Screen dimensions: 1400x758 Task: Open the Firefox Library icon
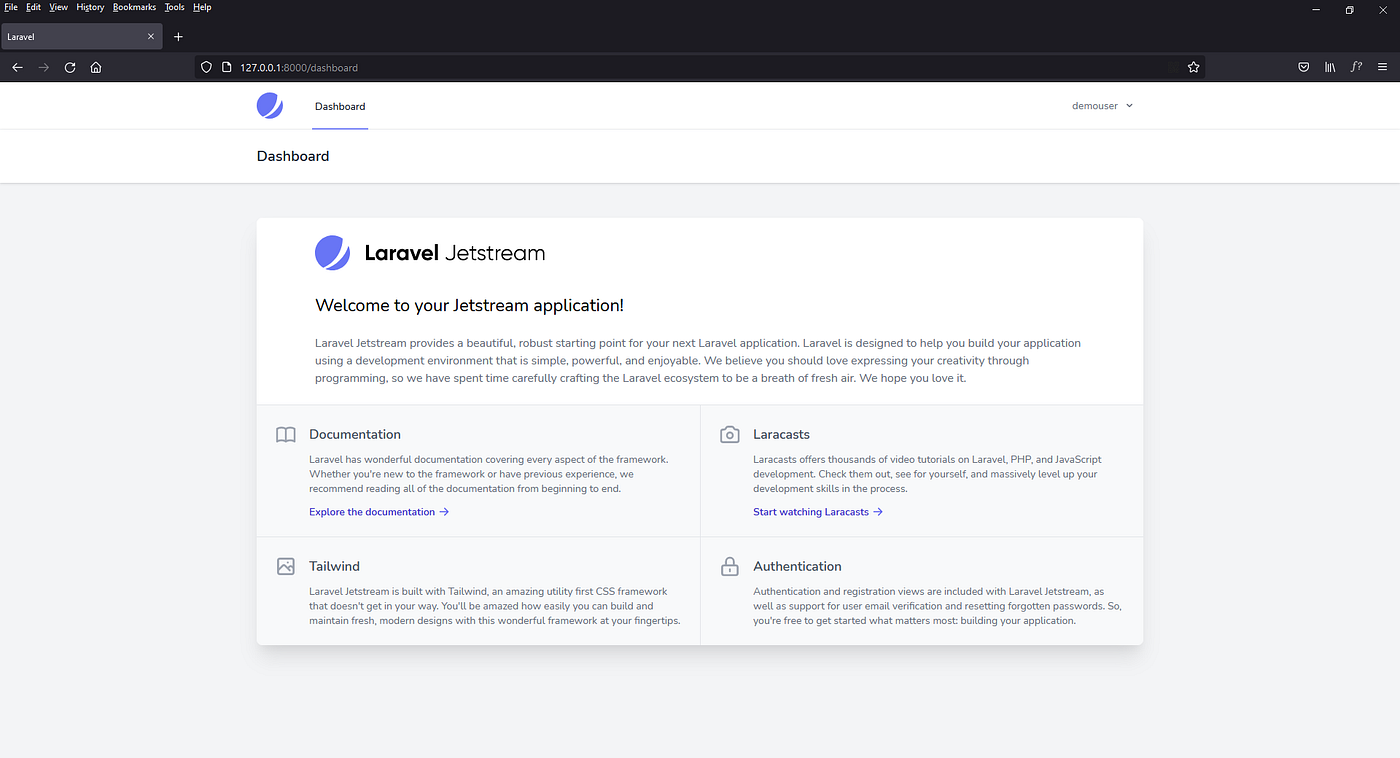(1329, 67)
